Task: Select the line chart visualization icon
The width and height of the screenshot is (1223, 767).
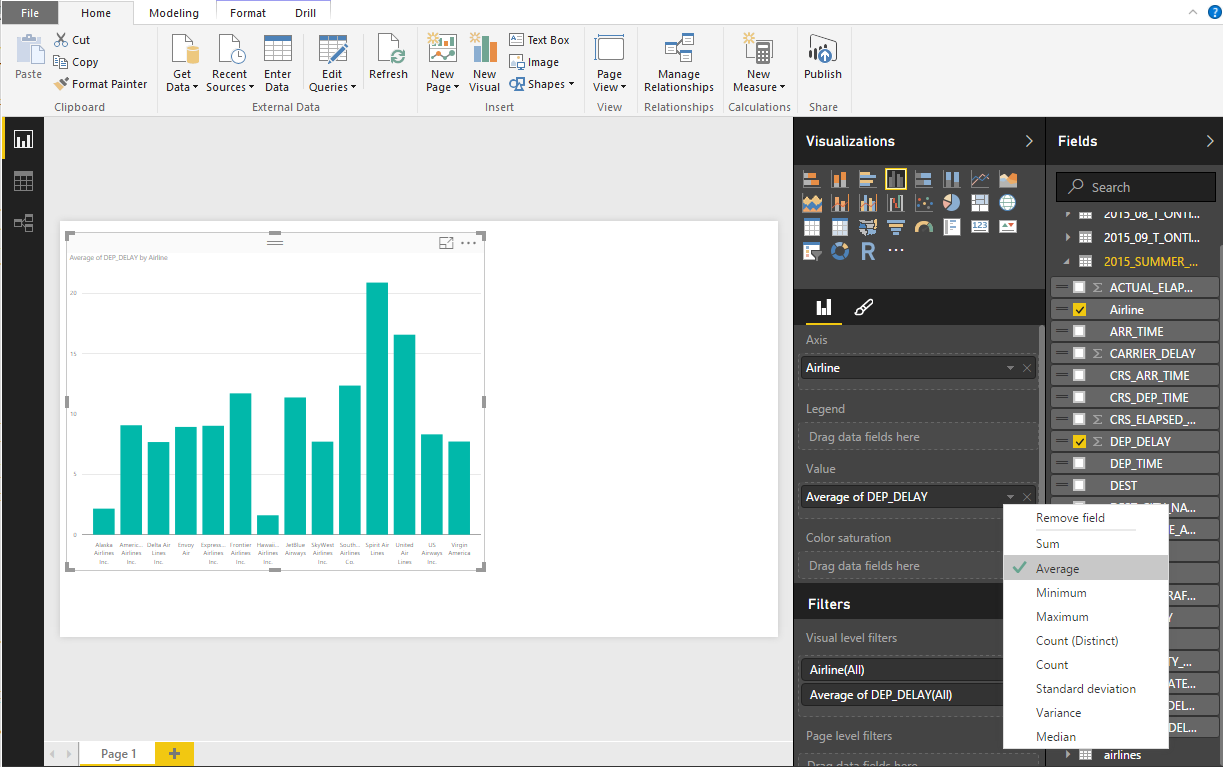Action: (x=979, y=178)
